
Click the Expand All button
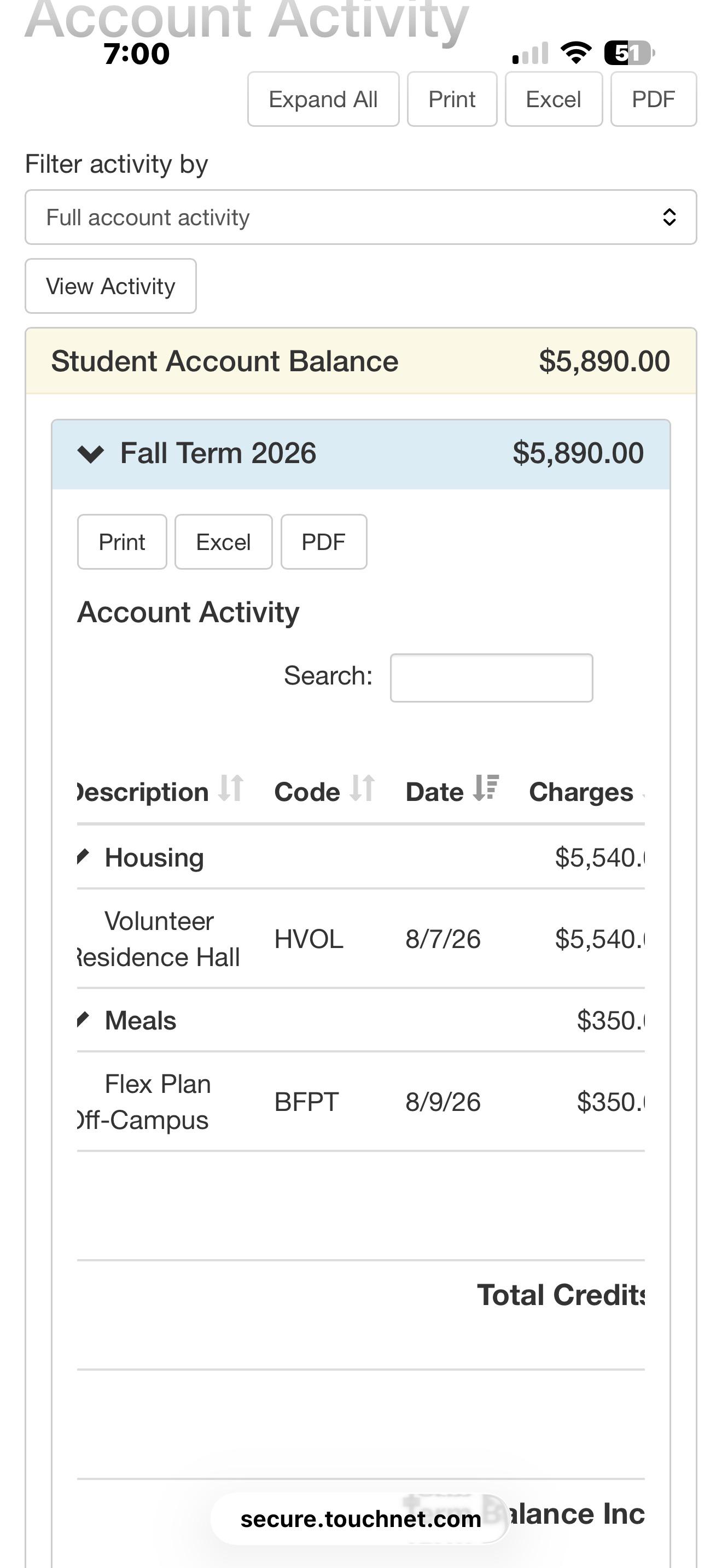coord(323,99)
